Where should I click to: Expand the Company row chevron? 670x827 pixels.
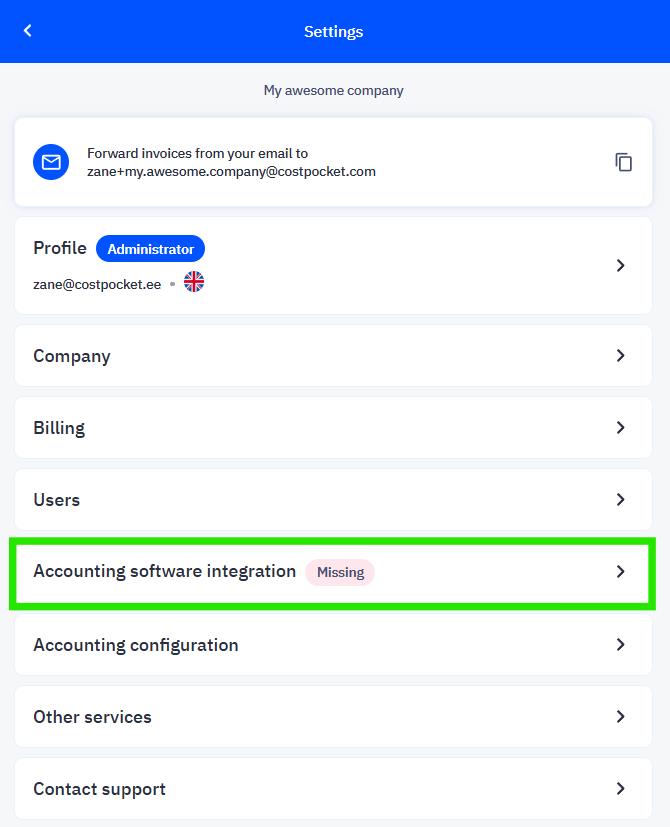[x=620, y=355]
